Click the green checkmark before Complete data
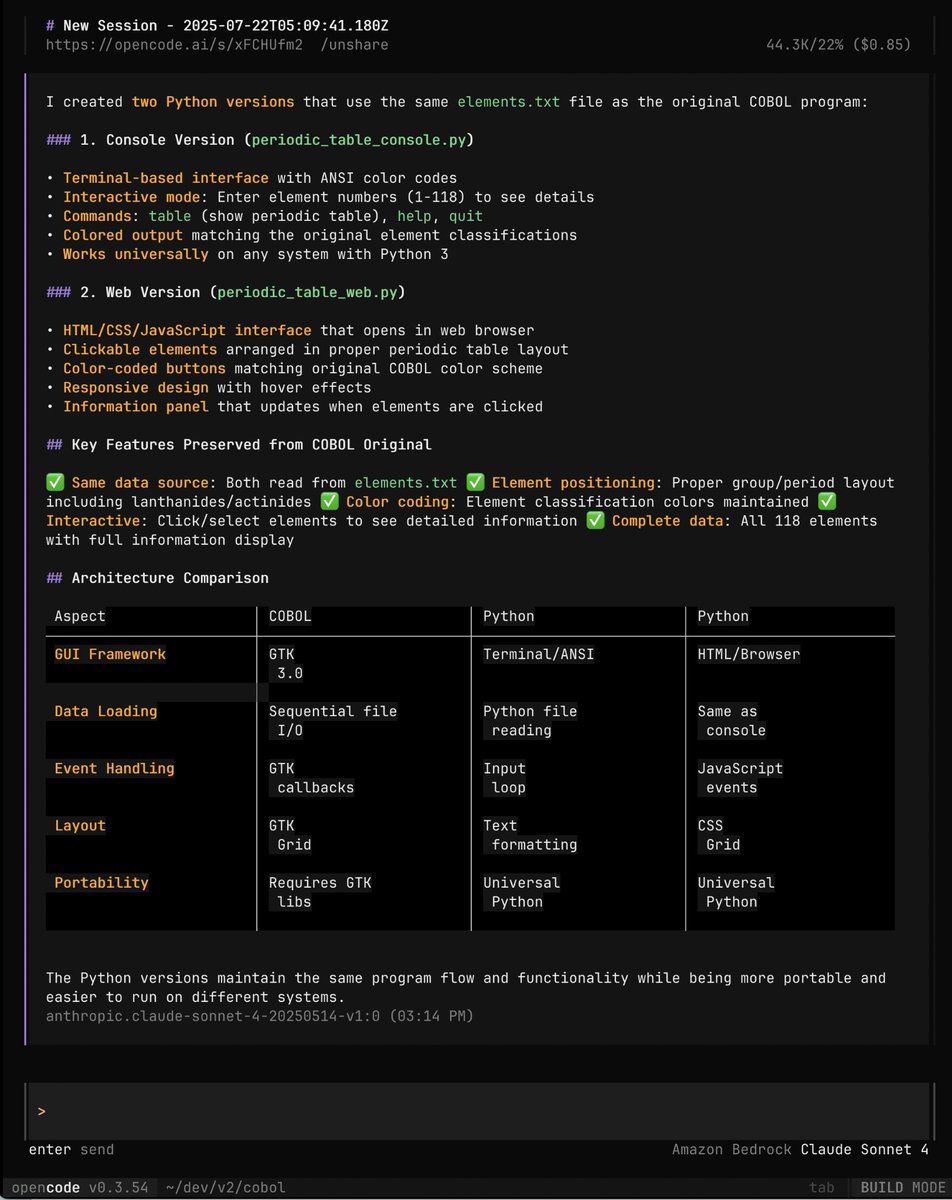Screen dimensions: 952x1200 click(595, 520)
